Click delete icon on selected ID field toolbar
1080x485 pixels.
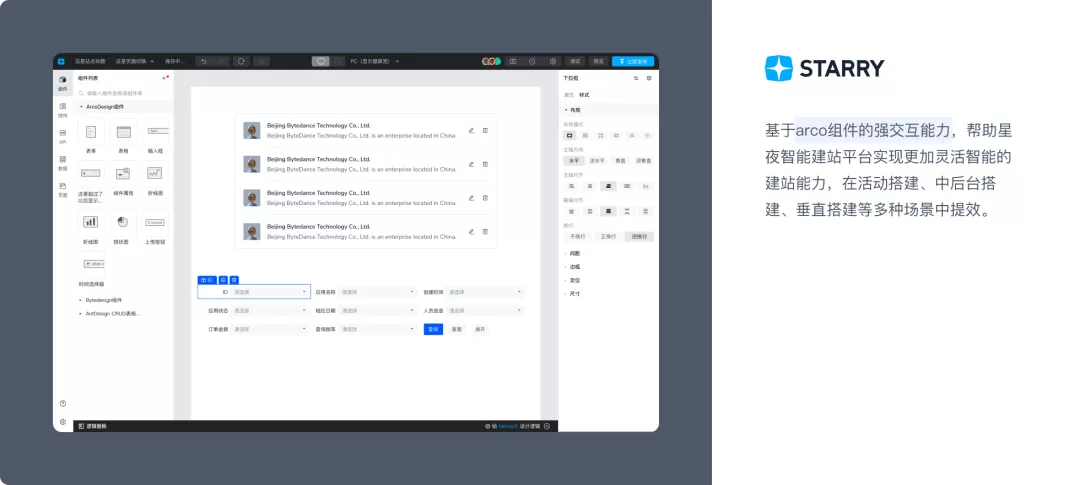(x=234, y=280)
